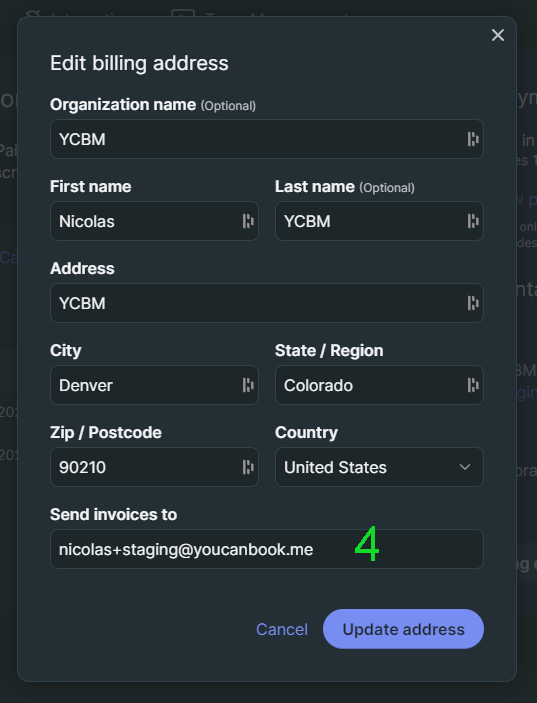Click into the First name field with Nicolas
Viewport: 537px width, 703px height.
[x=154, y=221]
